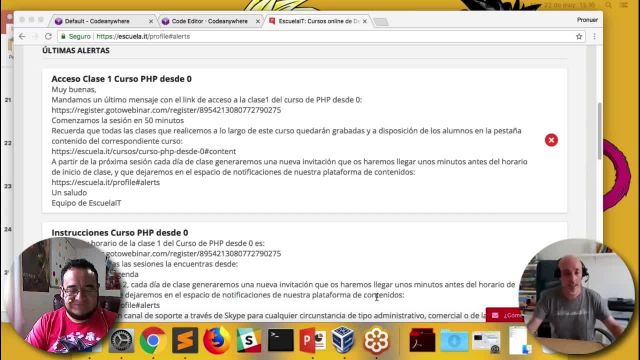Image resolution: width=640 pixels, height=360 pixels.
Task: Open the escuela.it/profile#alerts link in first alert
Action: coord(106,182)
